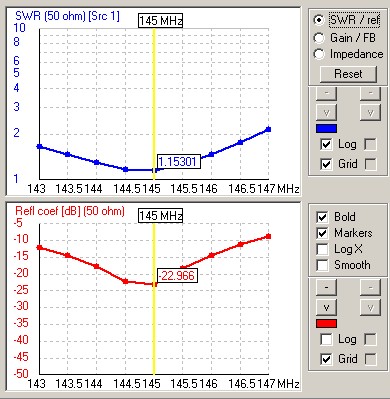This screenshot has width=390, height=399.
Task: Toggle the Grid checkbox under the red swatch
Action: click(326, 359)
